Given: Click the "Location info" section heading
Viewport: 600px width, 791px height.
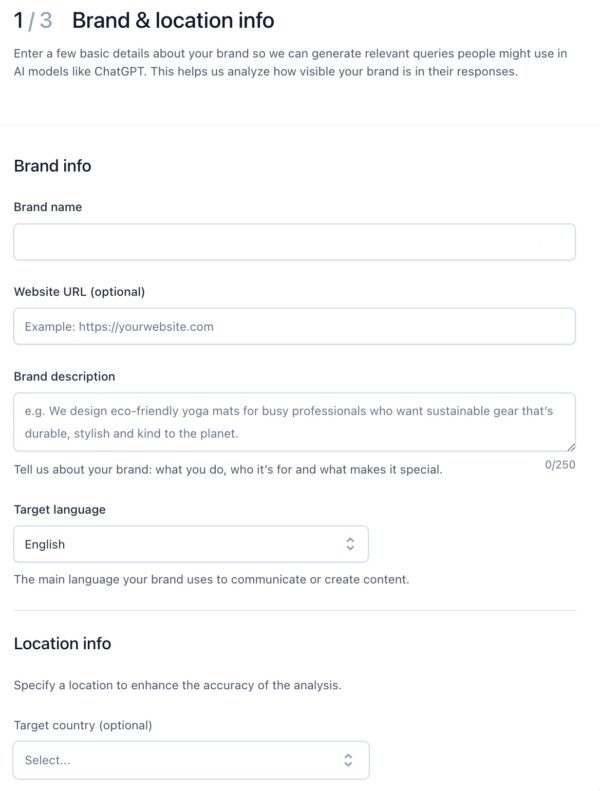Looking at the screenshot, I should point(62,643).
